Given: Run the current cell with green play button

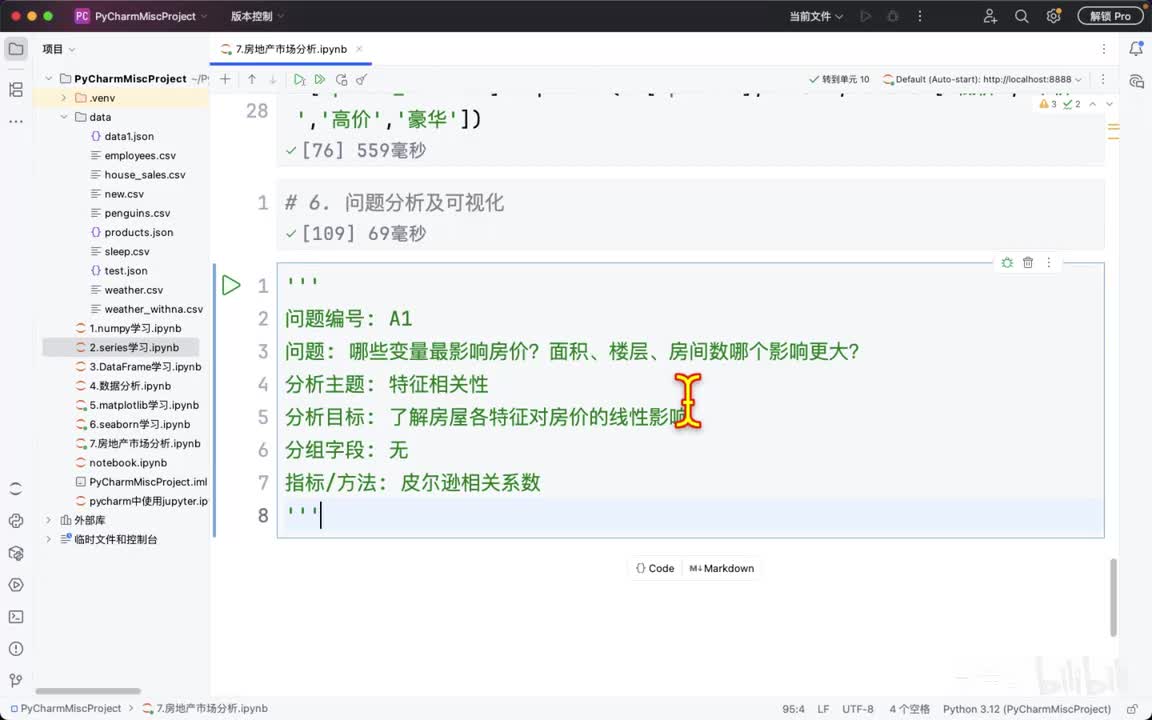Looking at the screenshot, I should pyautogui.click(x=231, y=285).
